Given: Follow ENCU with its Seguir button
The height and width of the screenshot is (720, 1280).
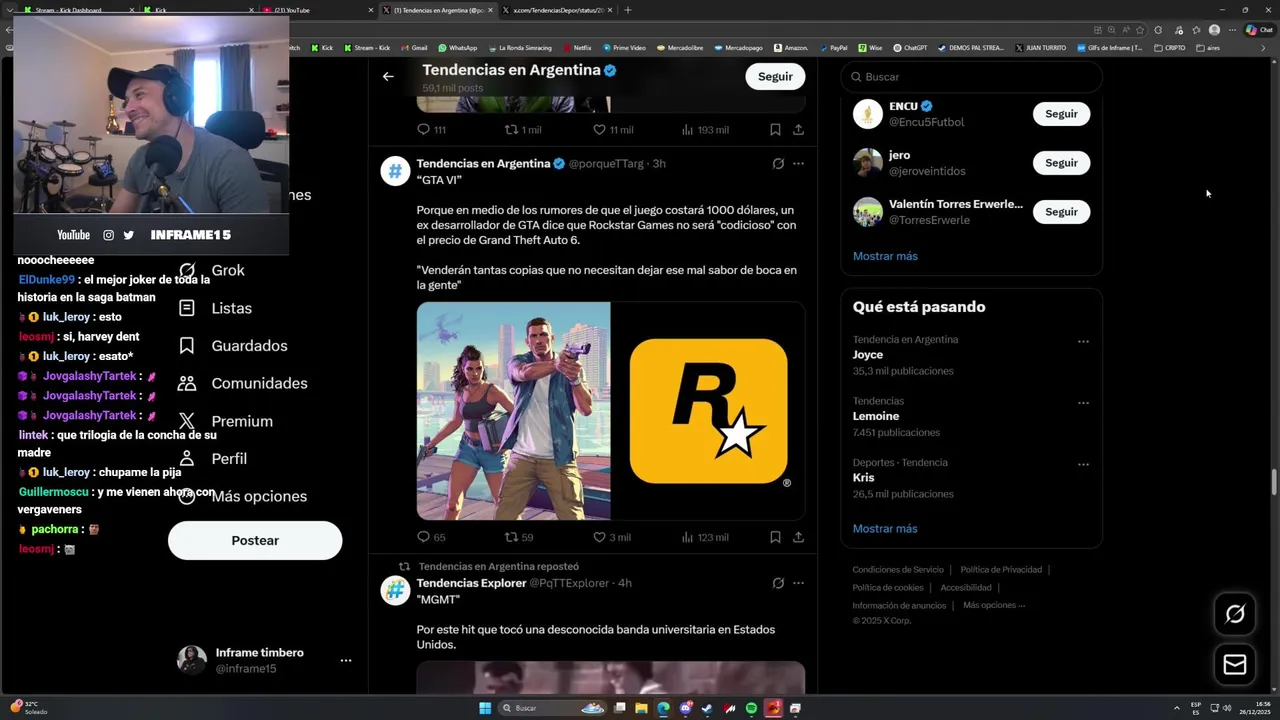Looking at the screenshot, I should click(x=1061, y=114).
